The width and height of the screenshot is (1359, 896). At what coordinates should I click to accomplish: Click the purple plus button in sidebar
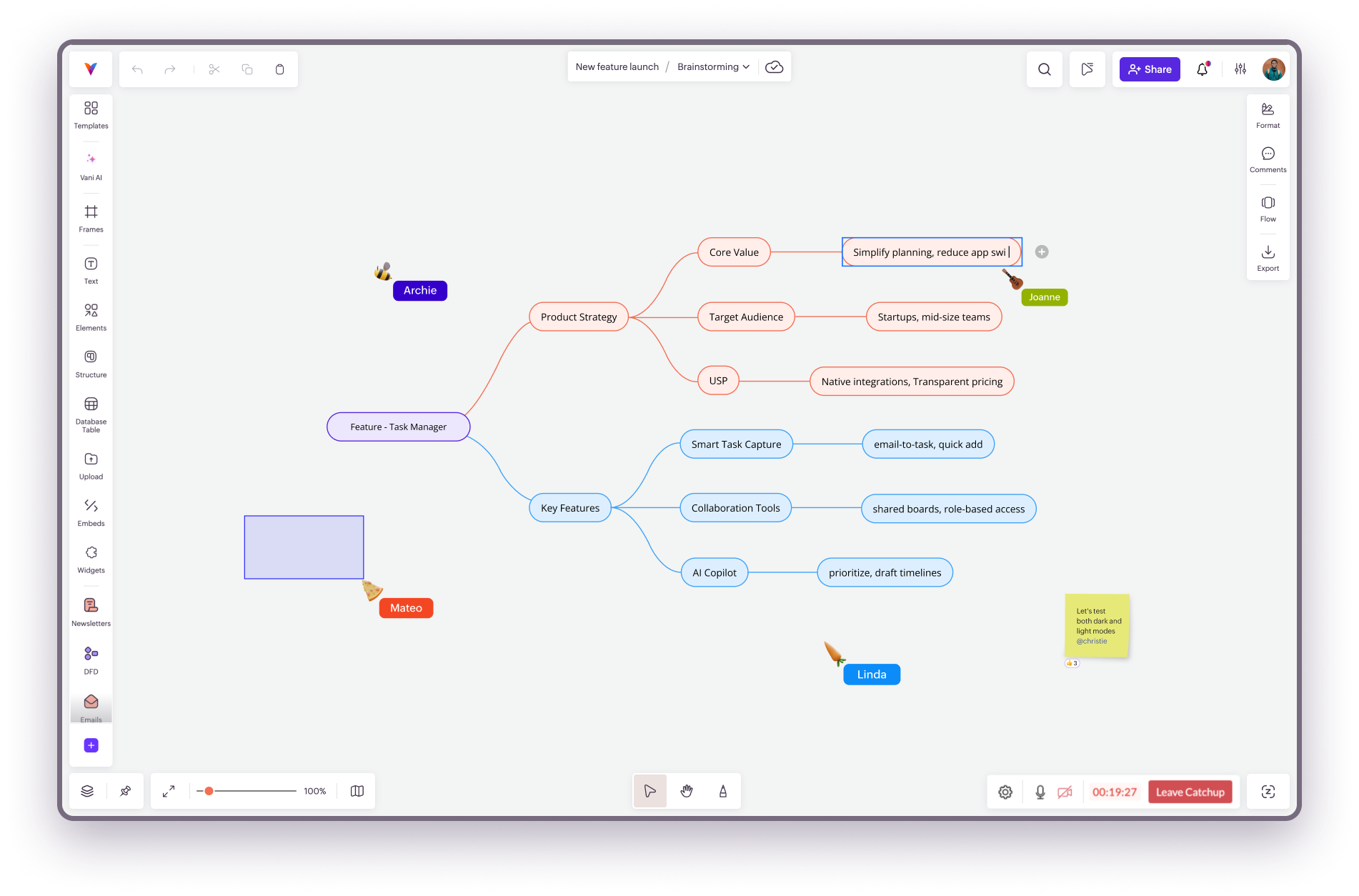click(x=91, y=745)
